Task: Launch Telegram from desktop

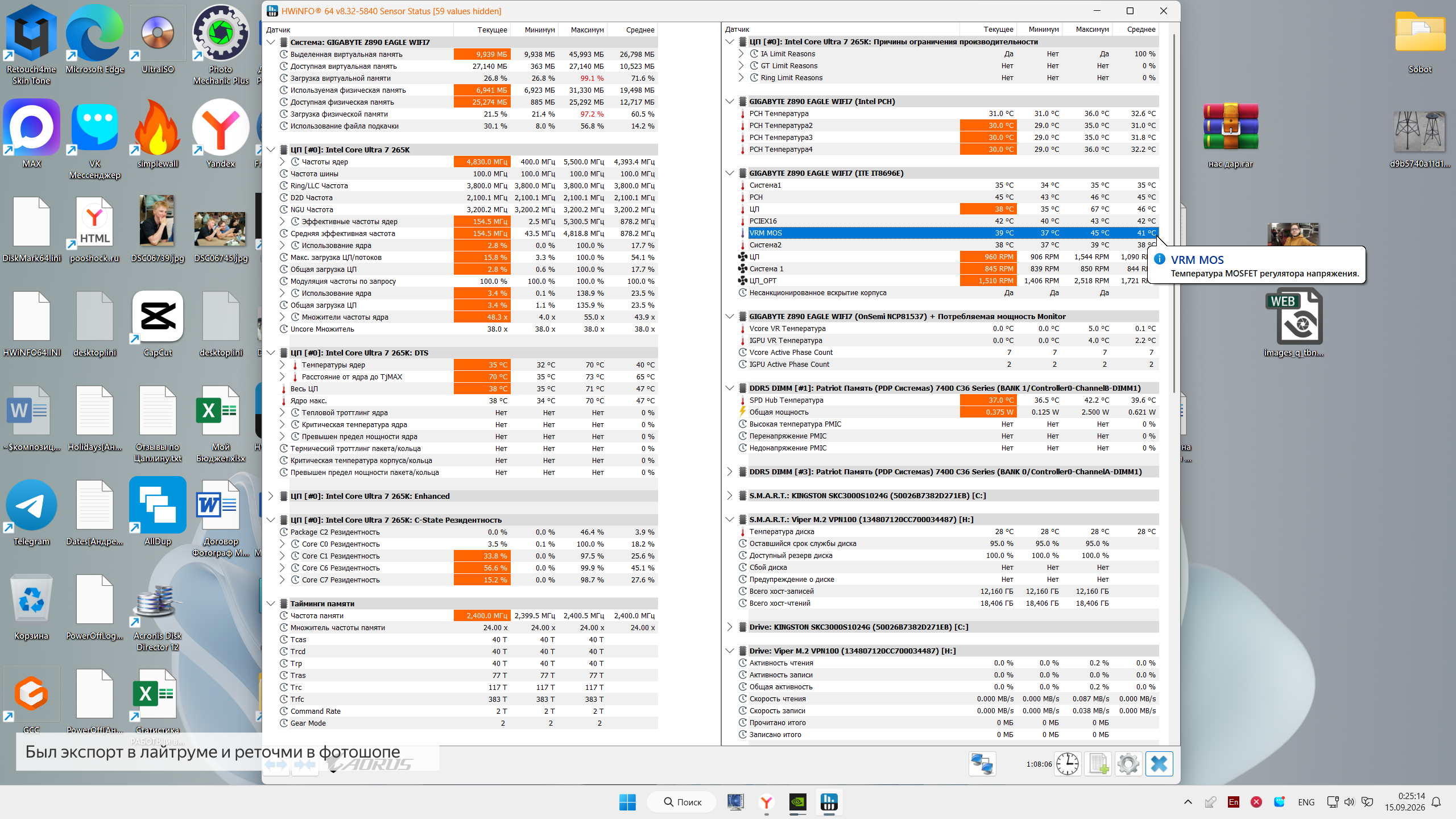Action: 31,512
